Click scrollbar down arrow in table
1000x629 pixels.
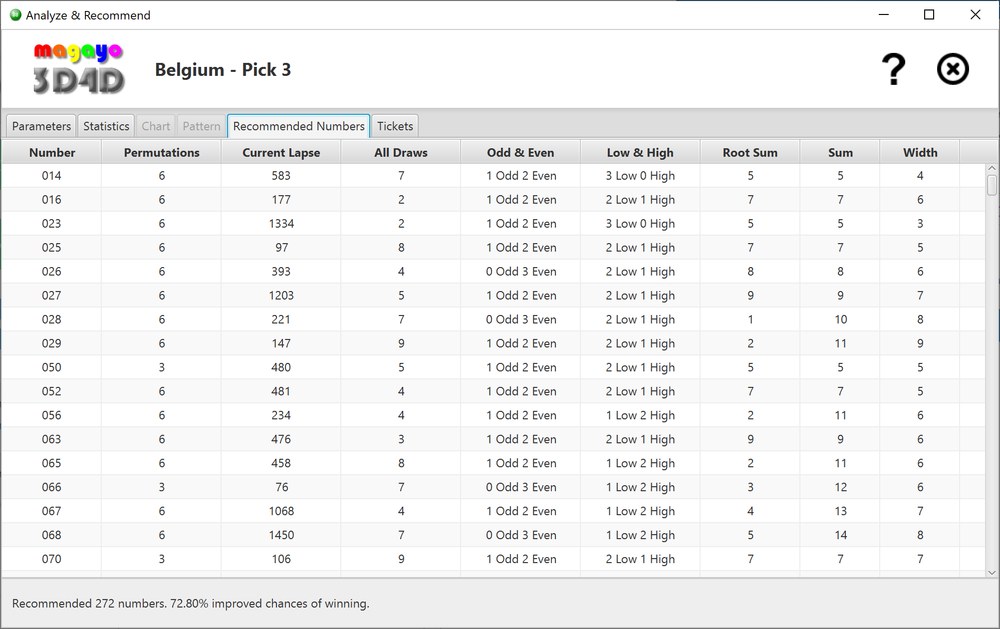992,572
